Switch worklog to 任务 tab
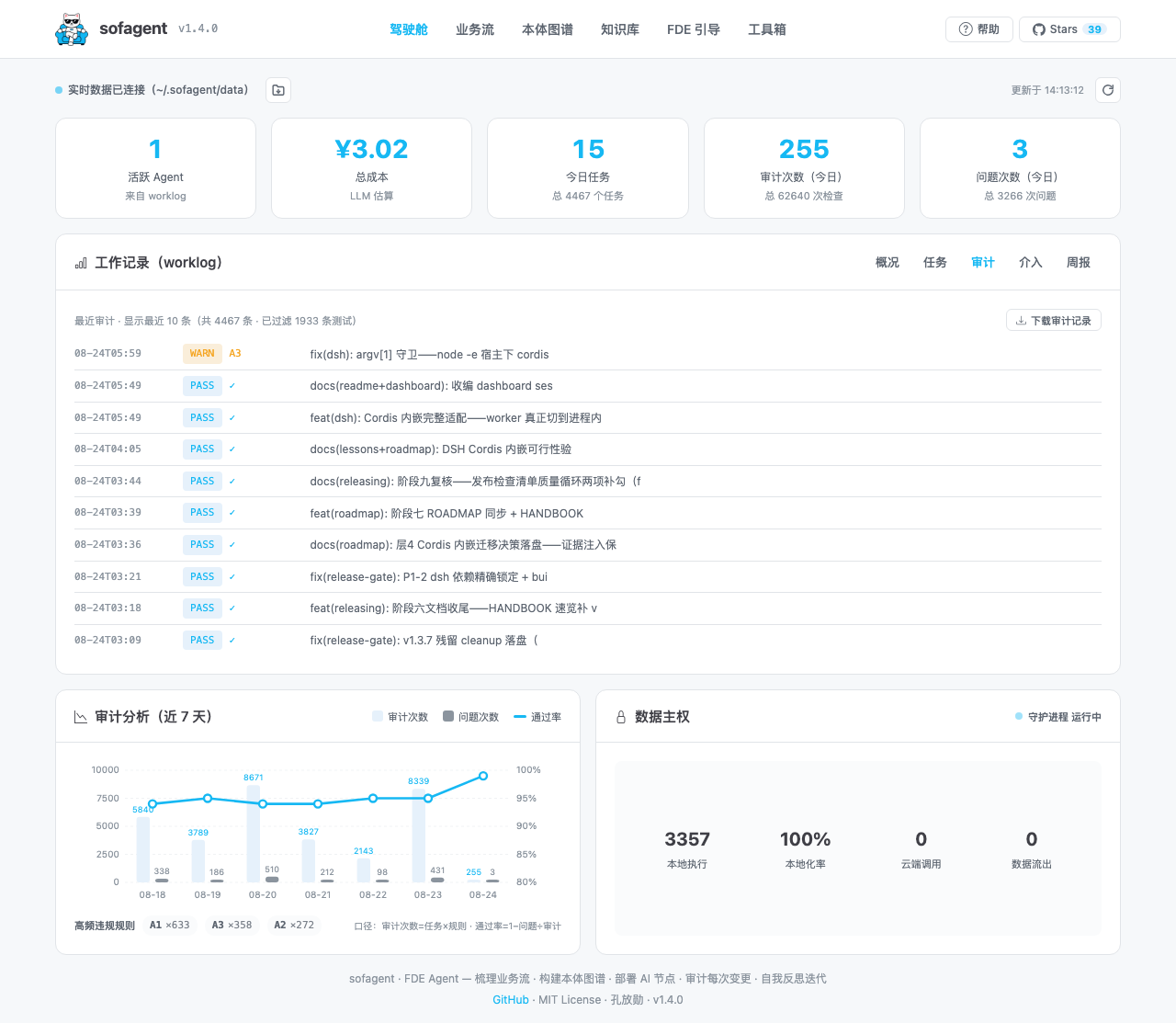 (935, 263)
